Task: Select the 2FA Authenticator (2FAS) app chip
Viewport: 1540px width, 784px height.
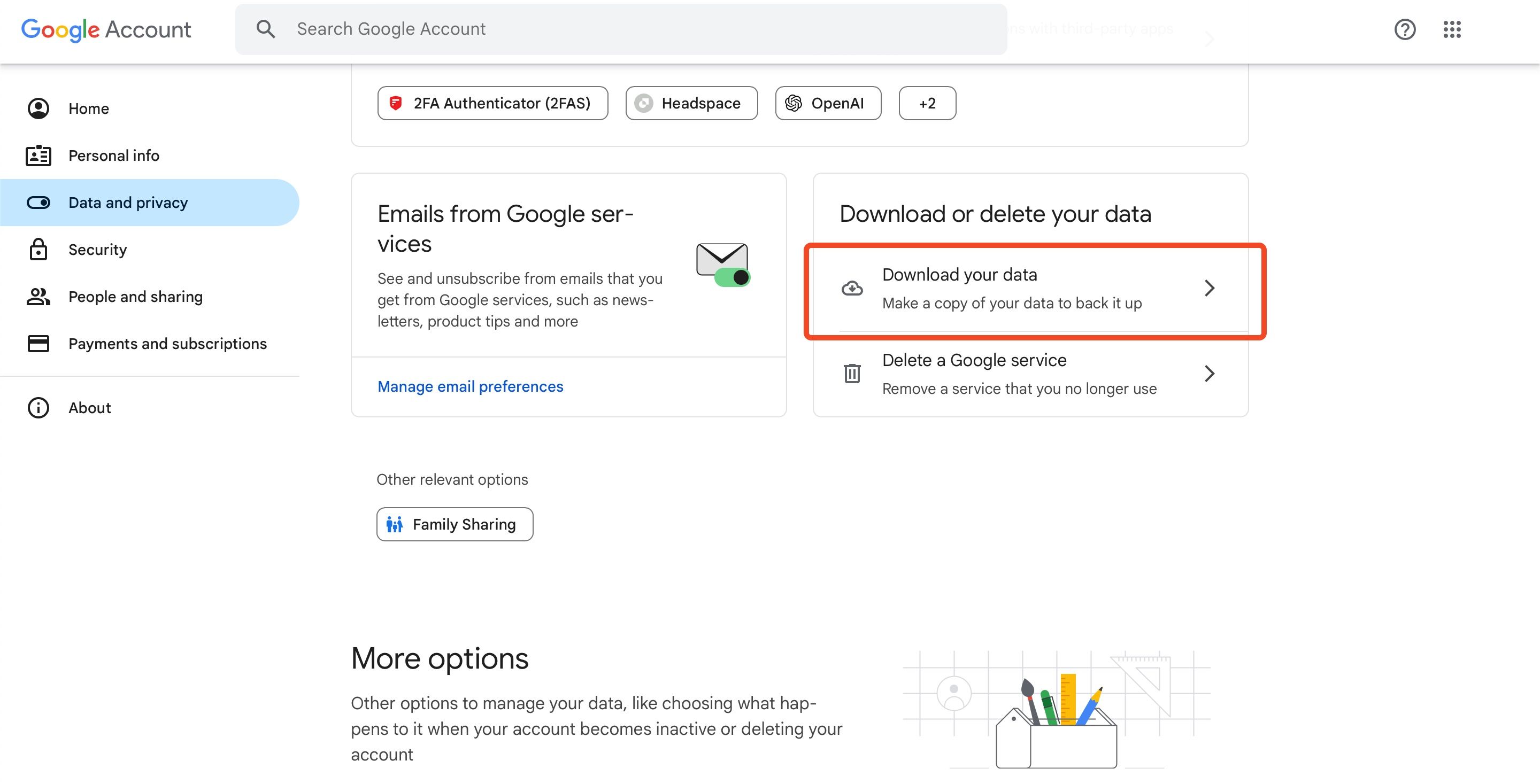Action: click(492, 103)
